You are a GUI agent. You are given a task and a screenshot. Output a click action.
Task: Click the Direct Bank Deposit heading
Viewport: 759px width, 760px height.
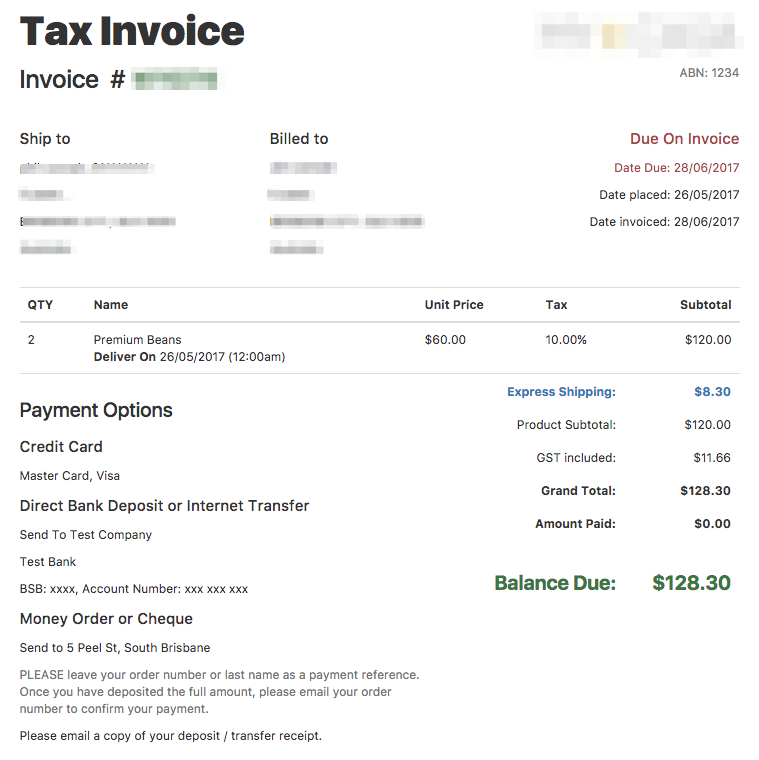point(164,506)
